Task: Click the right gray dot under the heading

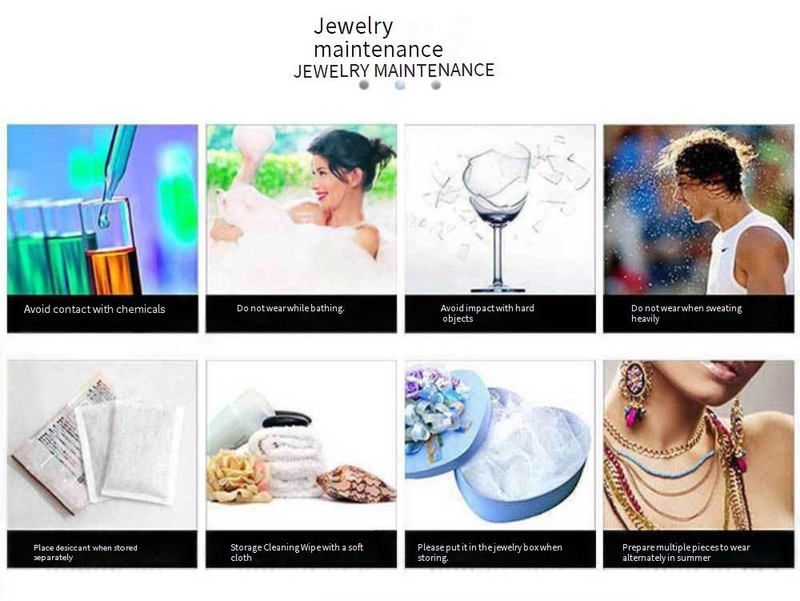Action: 436,85
